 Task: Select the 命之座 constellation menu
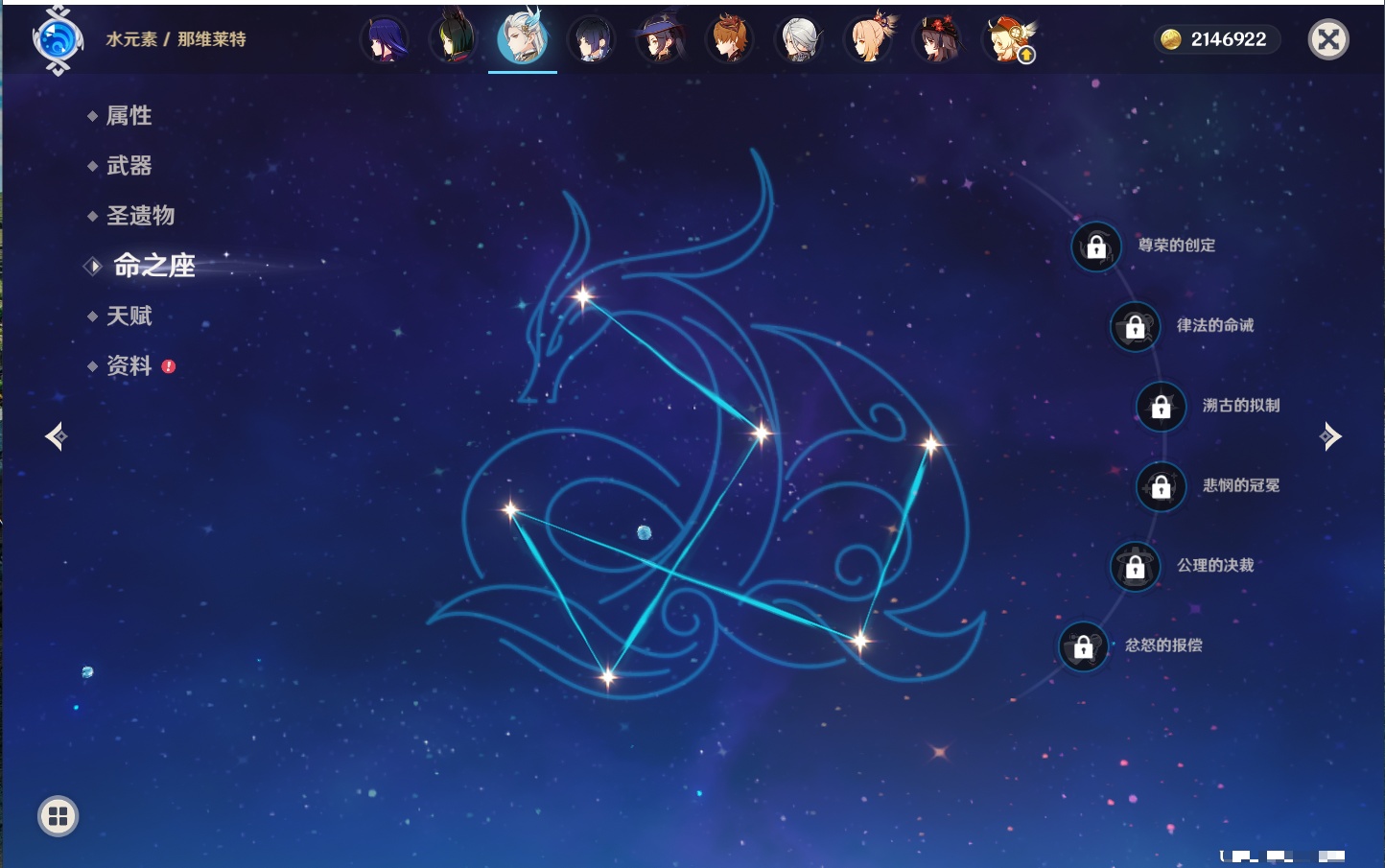coord(154,266)
